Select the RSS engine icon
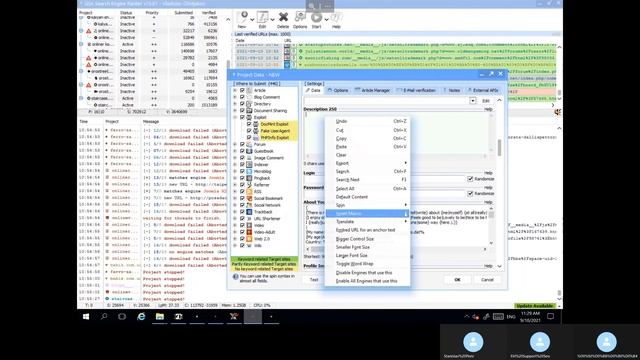Image resolution: width=640 pixels, height=360 pixels. point(249,191)
